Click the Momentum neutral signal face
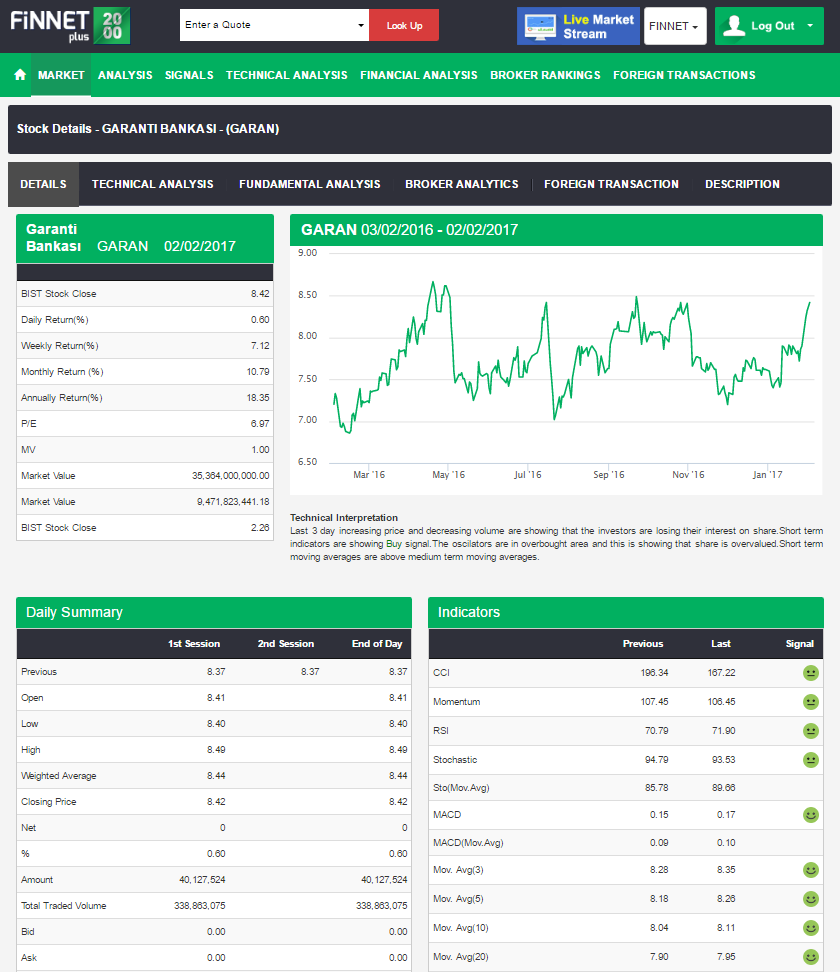This screenshot has width=840, height=972. 810,702
